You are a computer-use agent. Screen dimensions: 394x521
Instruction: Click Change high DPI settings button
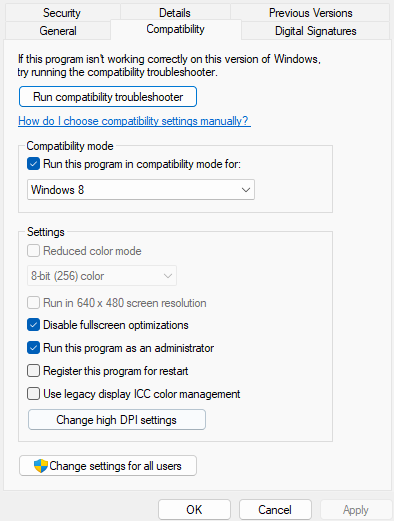(x=117, y=420)
